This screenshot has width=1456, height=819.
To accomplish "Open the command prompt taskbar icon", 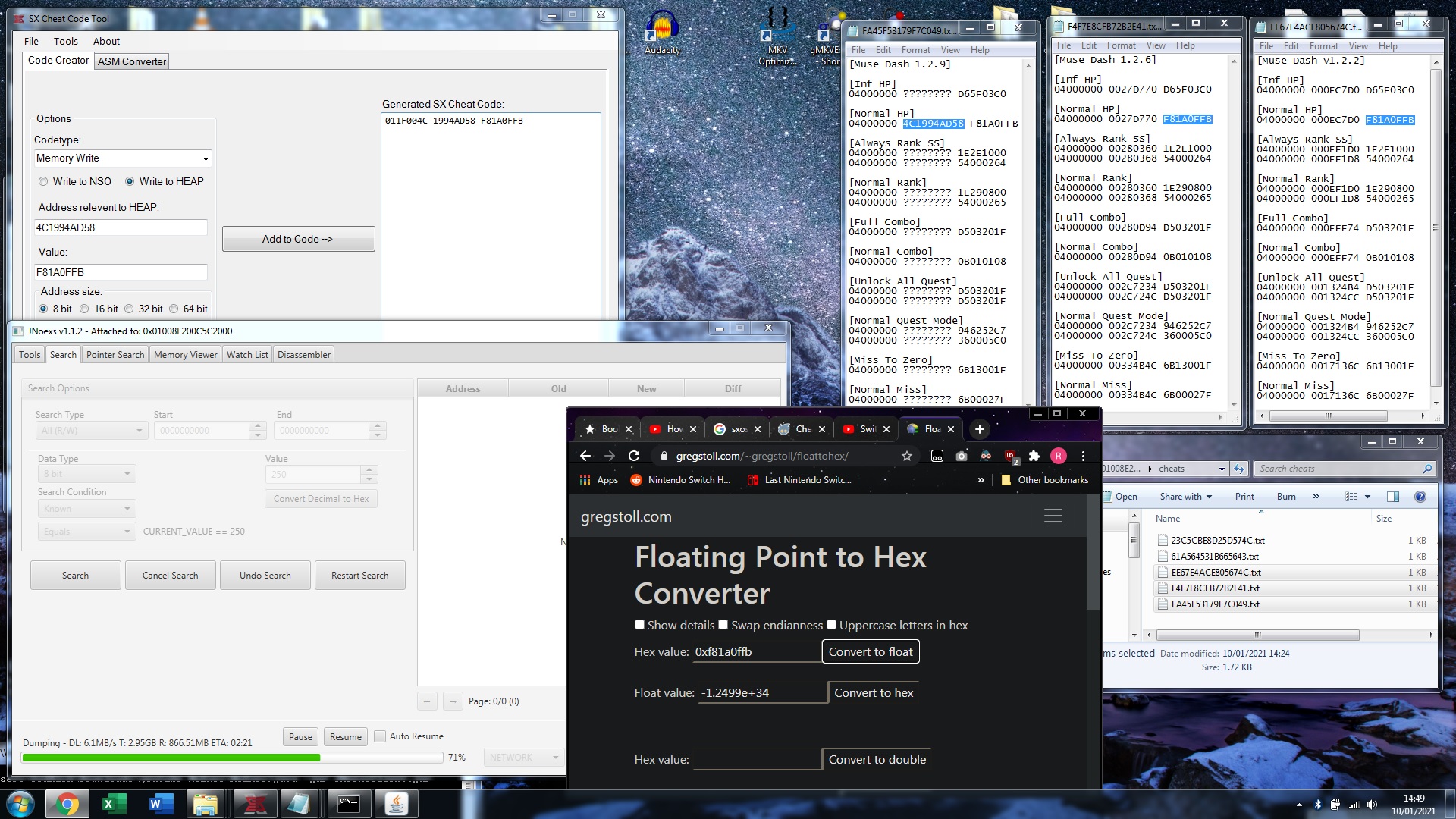I will click(x=349, y=804).
